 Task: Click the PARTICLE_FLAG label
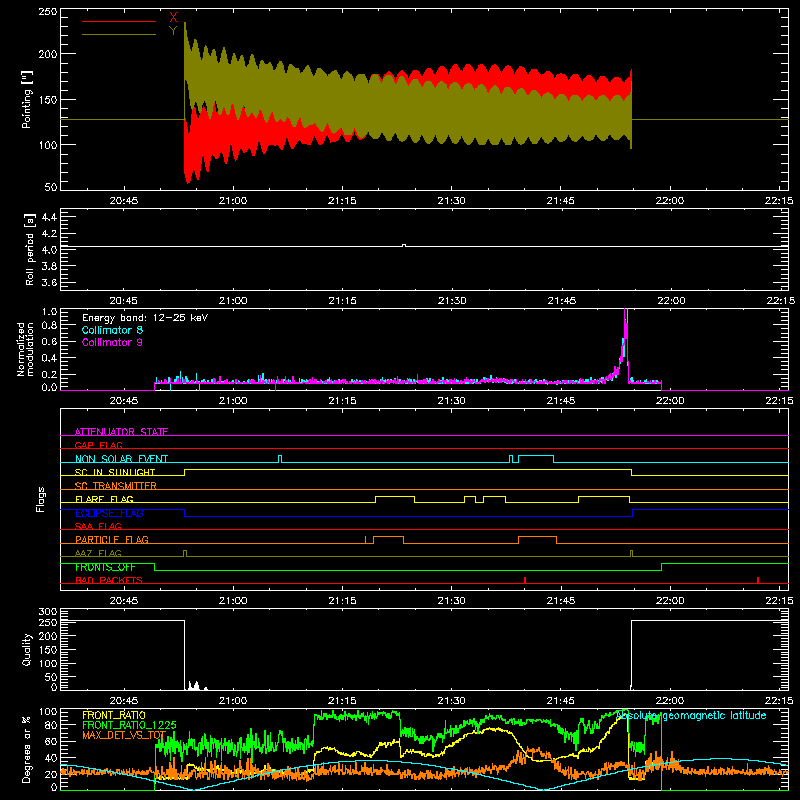[x=112, y=539]
